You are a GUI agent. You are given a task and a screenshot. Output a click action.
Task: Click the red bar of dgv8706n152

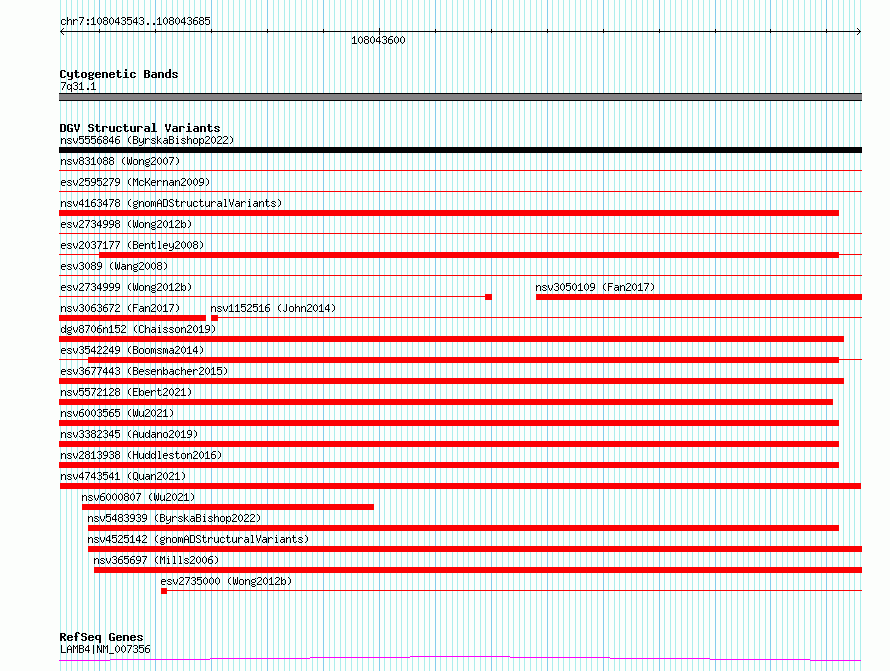[451, 339]
